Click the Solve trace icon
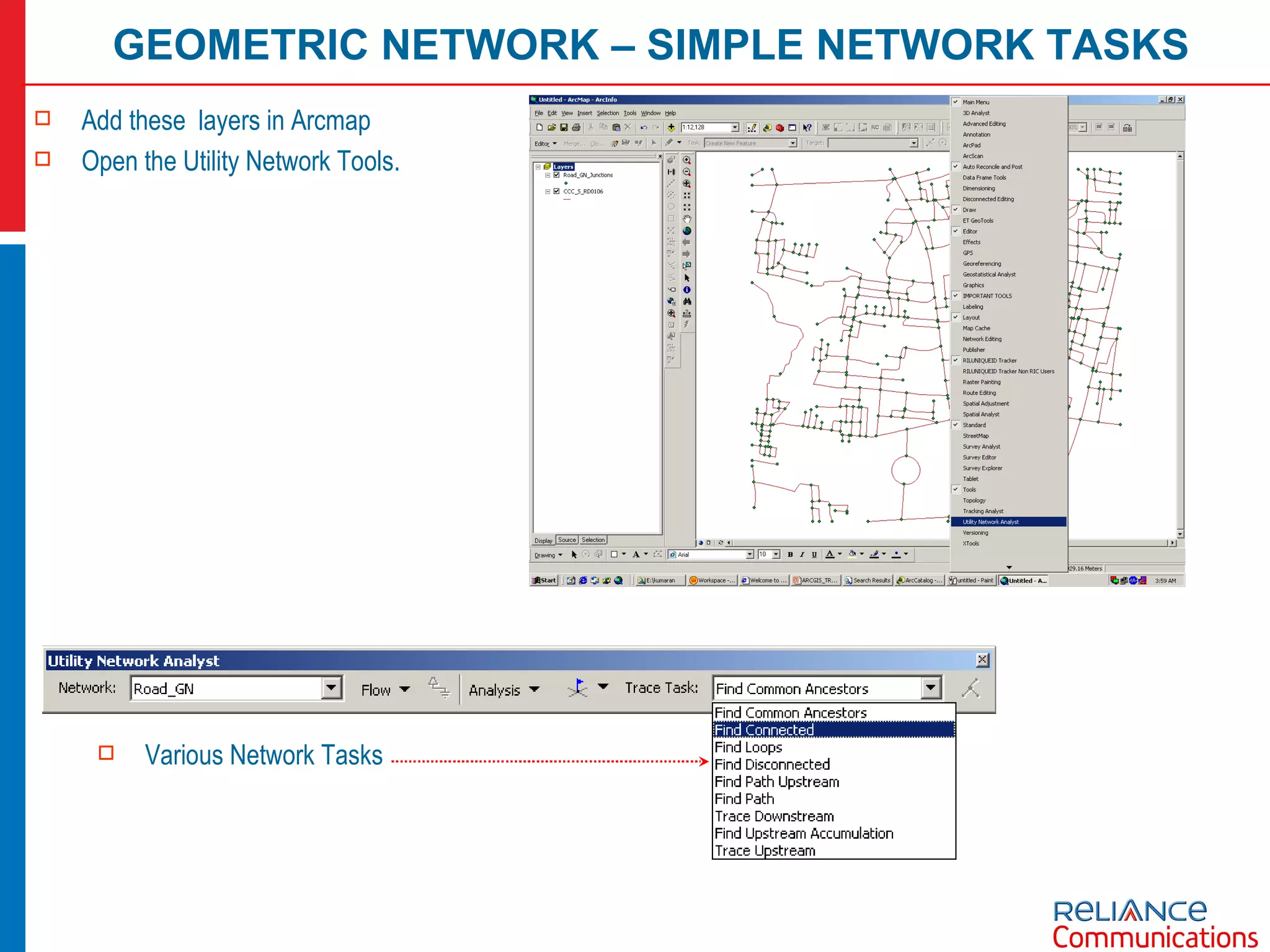1270x952 pixels. [971, 688]
